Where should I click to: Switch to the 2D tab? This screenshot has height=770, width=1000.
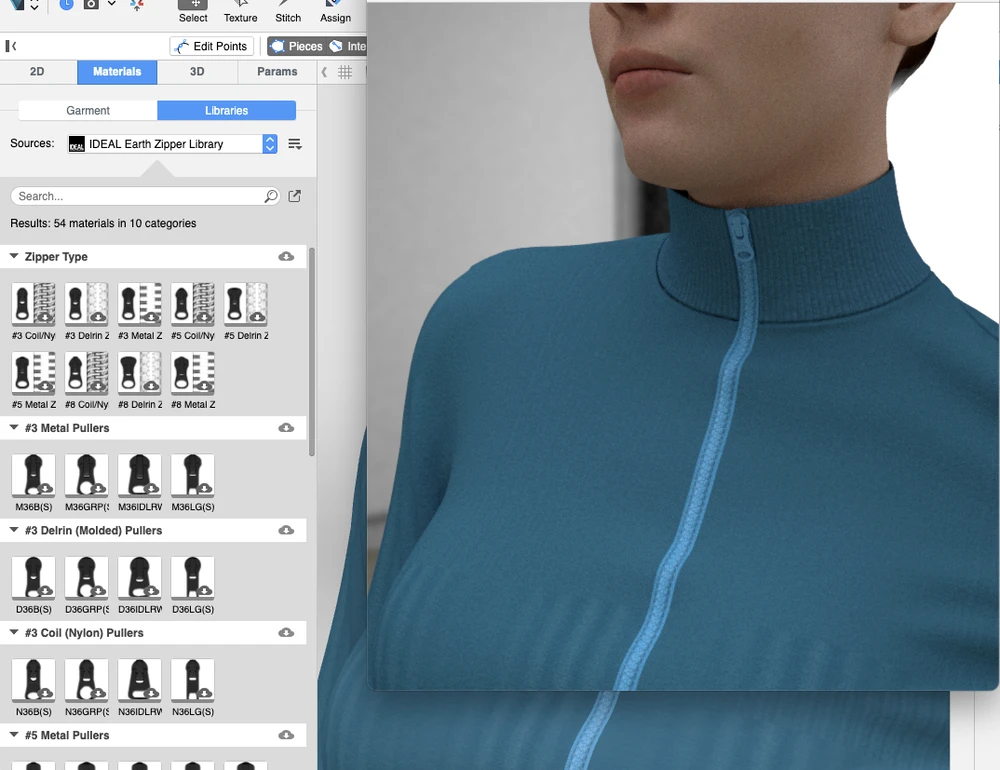(37, 72)
